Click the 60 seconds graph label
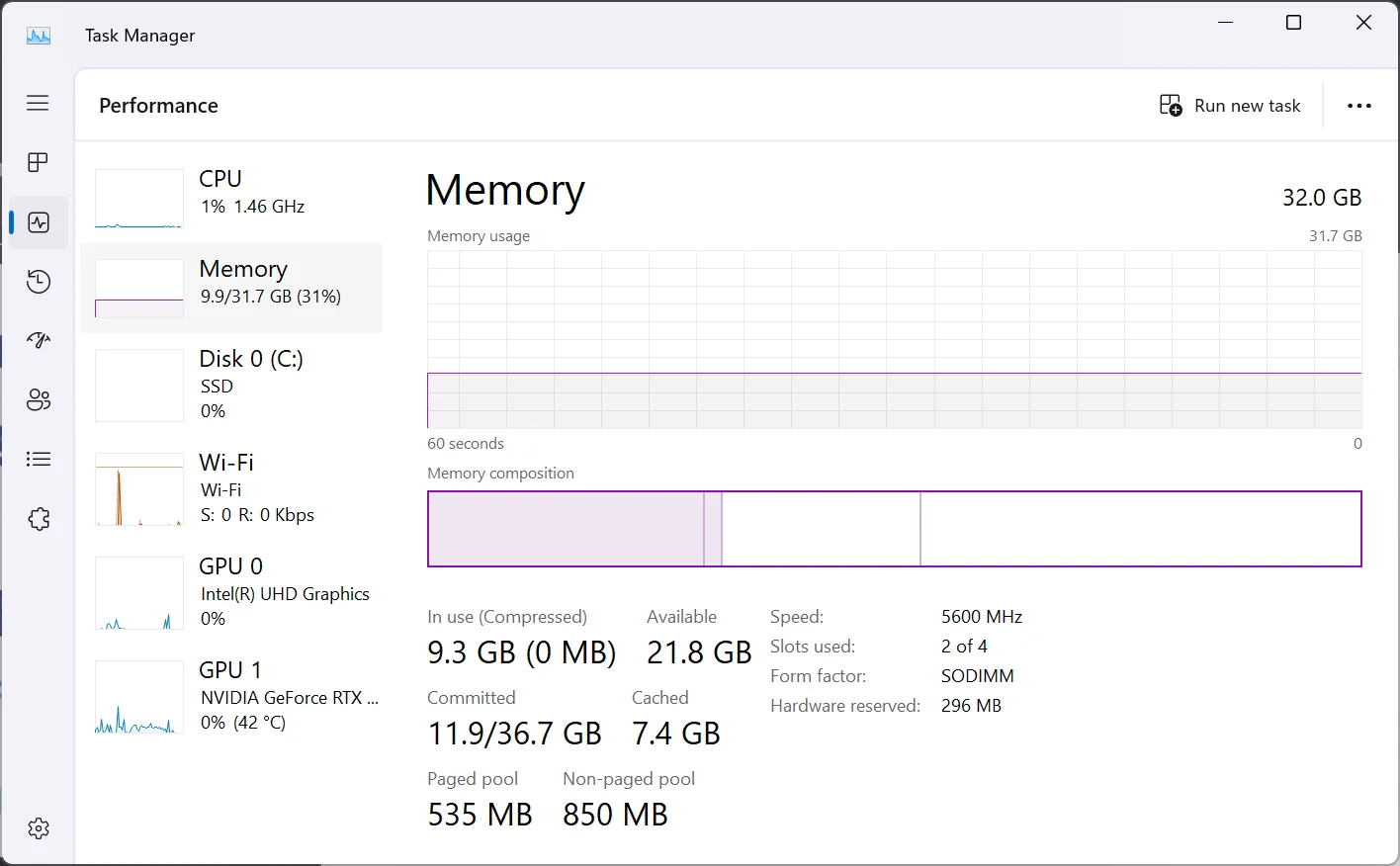Viewport: 1400px width, 866px height. (466, 444)
